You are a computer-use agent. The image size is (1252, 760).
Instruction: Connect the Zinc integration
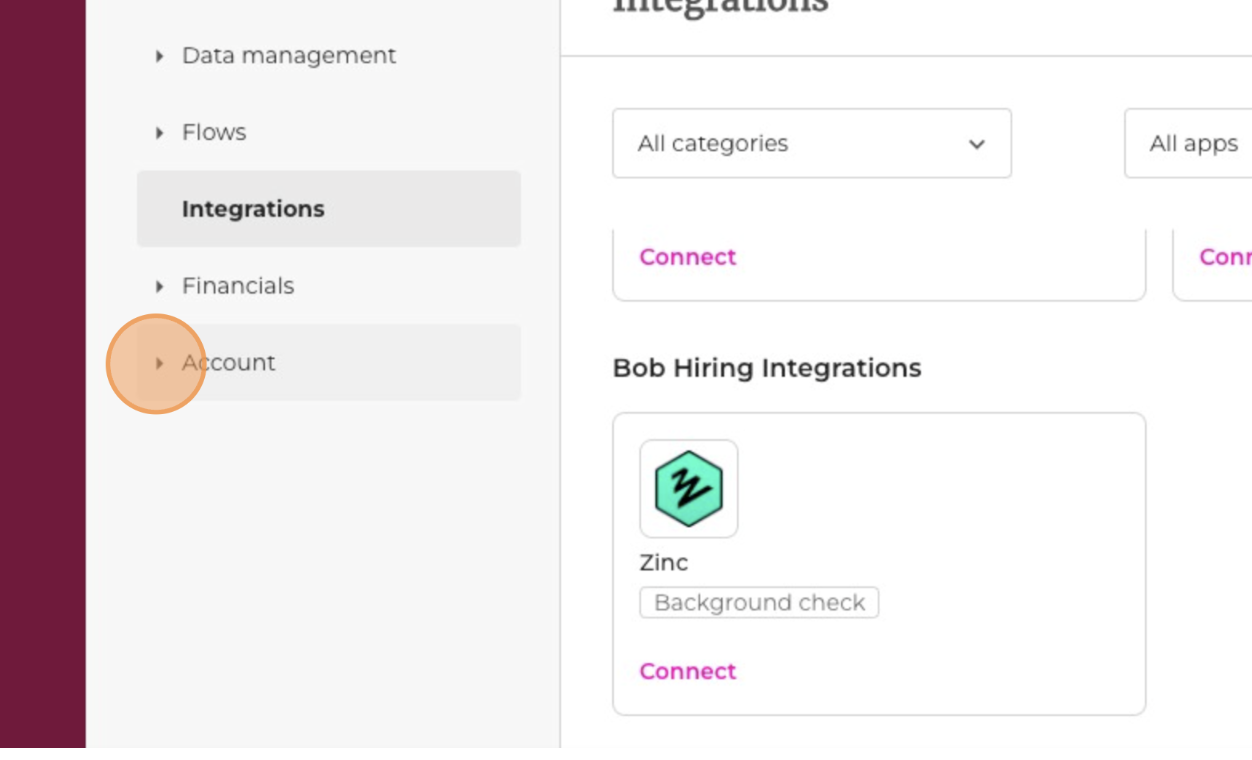(x=688, y=671)
